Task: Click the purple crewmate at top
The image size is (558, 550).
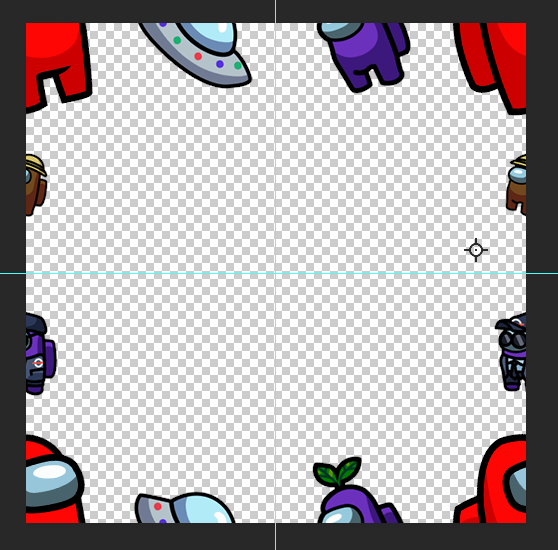Action: pos(363,56)
